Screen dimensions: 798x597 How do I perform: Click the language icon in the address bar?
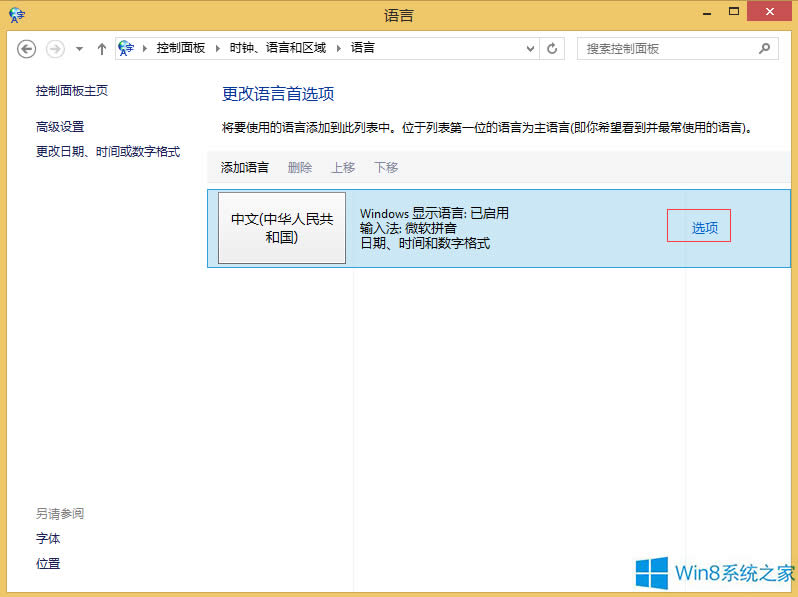(126, 48)
